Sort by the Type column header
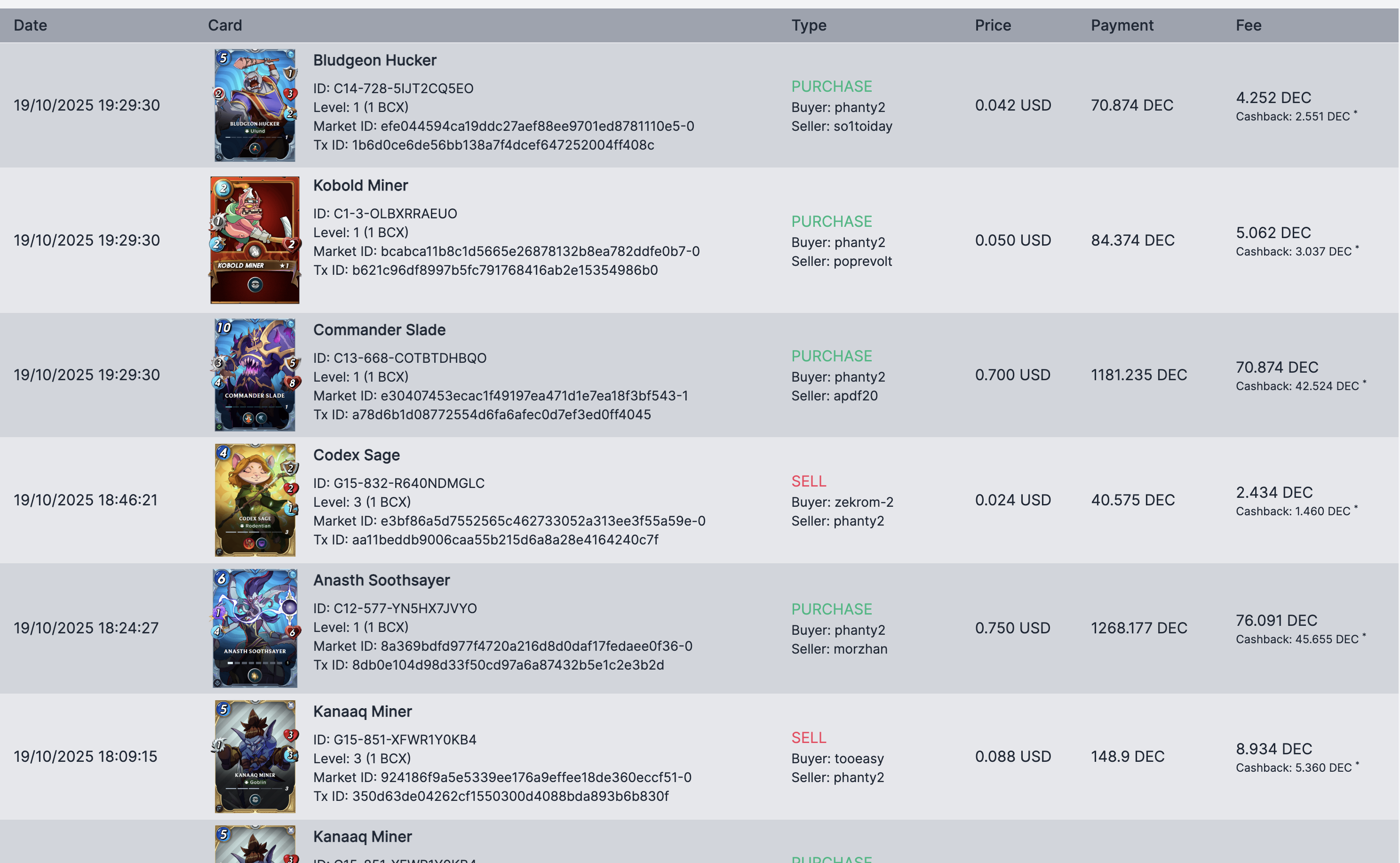This screenshot has height=863, width=1400. pyautogui.click(x=808, y=25)
